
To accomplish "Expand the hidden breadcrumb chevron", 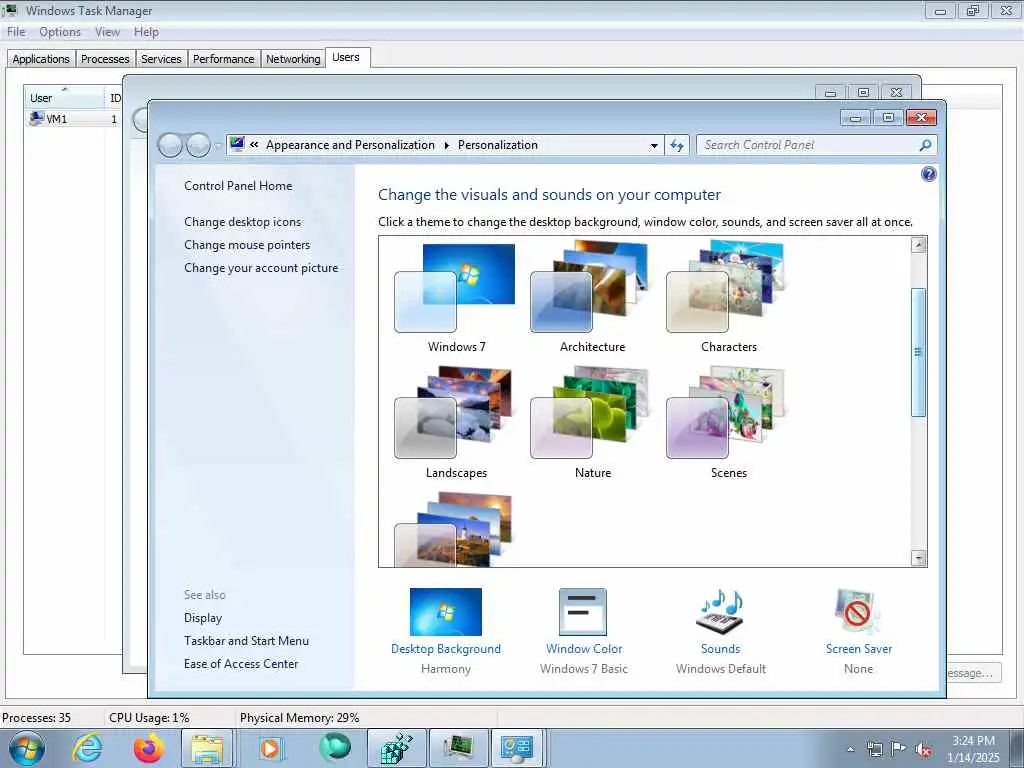I will point(254,145).
